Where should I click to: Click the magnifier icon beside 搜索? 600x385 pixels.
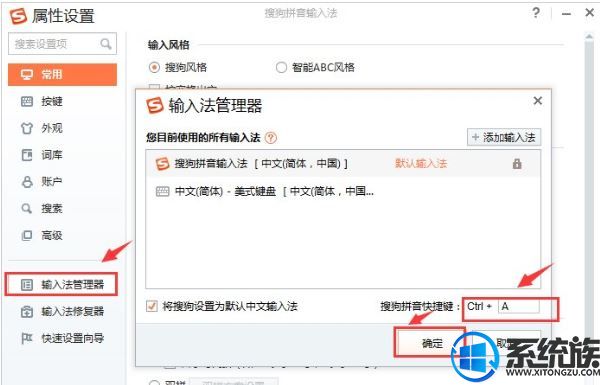click(26, 209)
